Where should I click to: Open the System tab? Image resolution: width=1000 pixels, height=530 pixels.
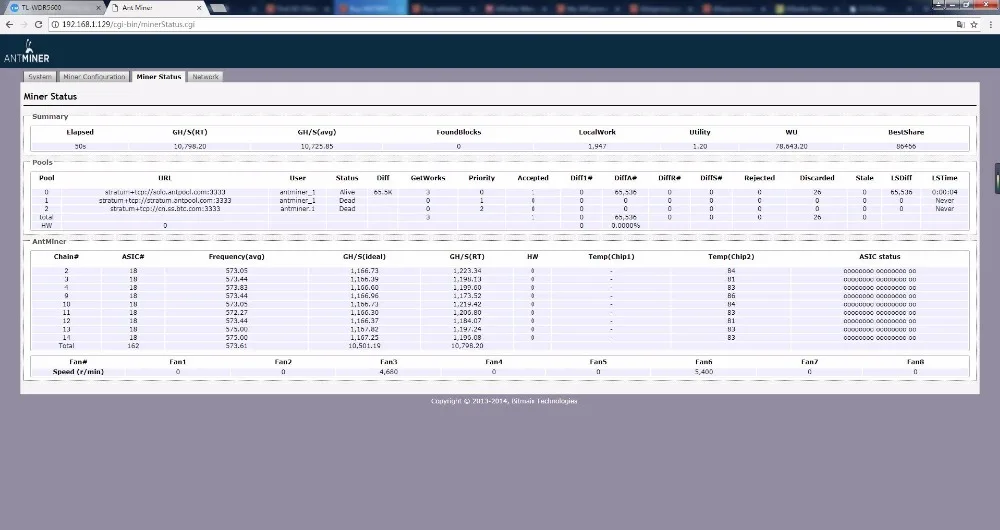pos(40,77)
